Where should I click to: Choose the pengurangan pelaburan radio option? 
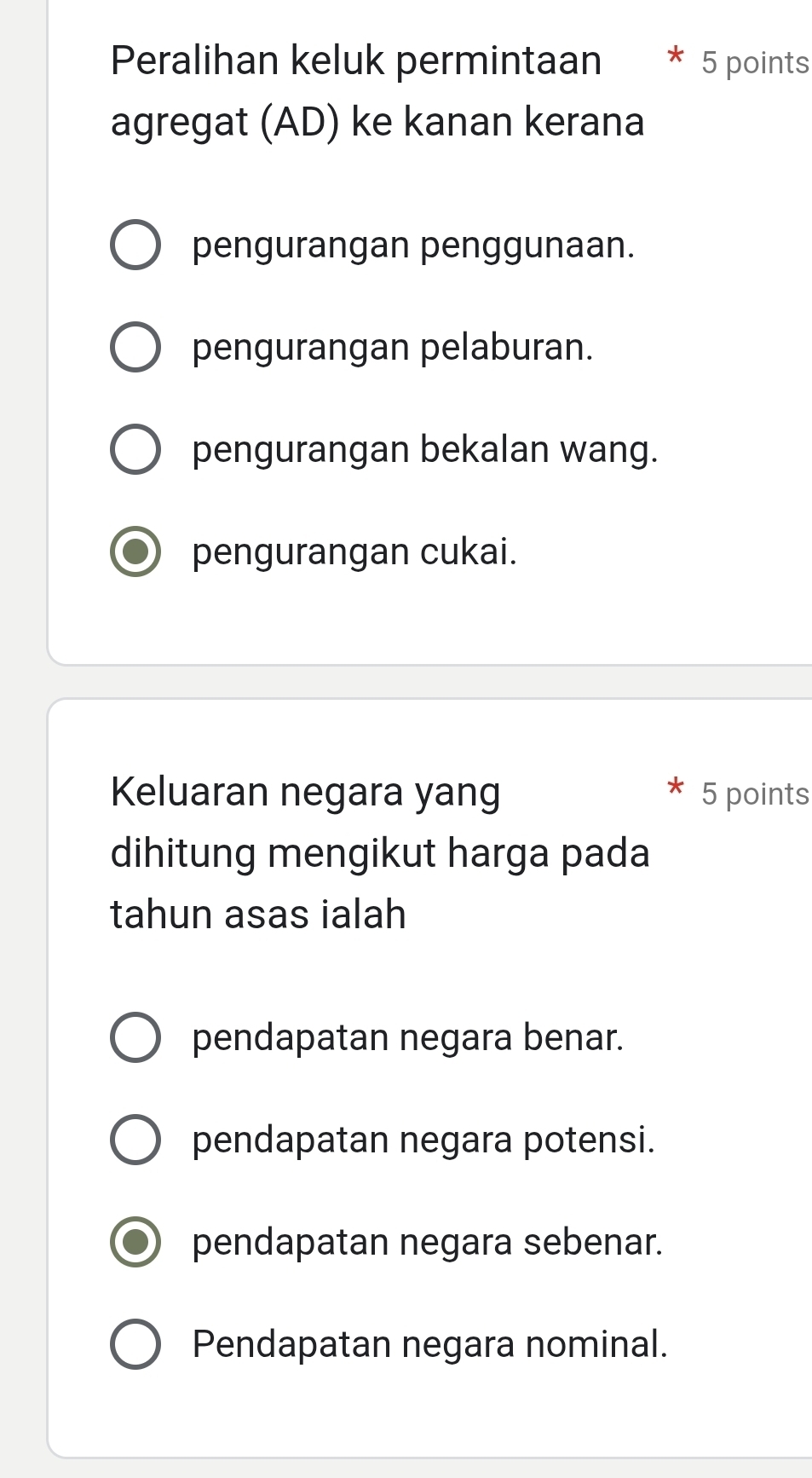135,348
